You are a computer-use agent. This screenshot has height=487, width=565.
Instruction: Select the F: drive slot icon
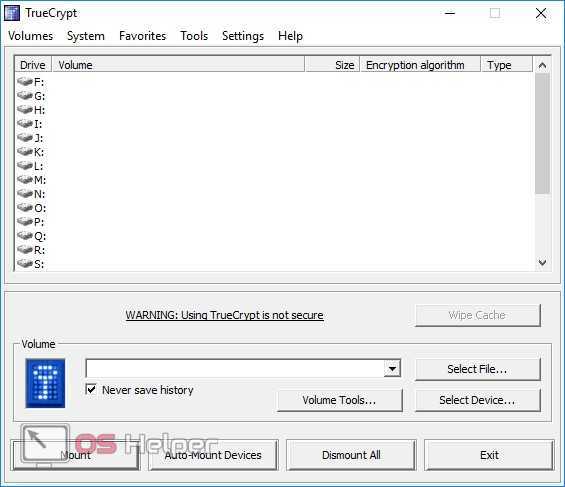25,81
